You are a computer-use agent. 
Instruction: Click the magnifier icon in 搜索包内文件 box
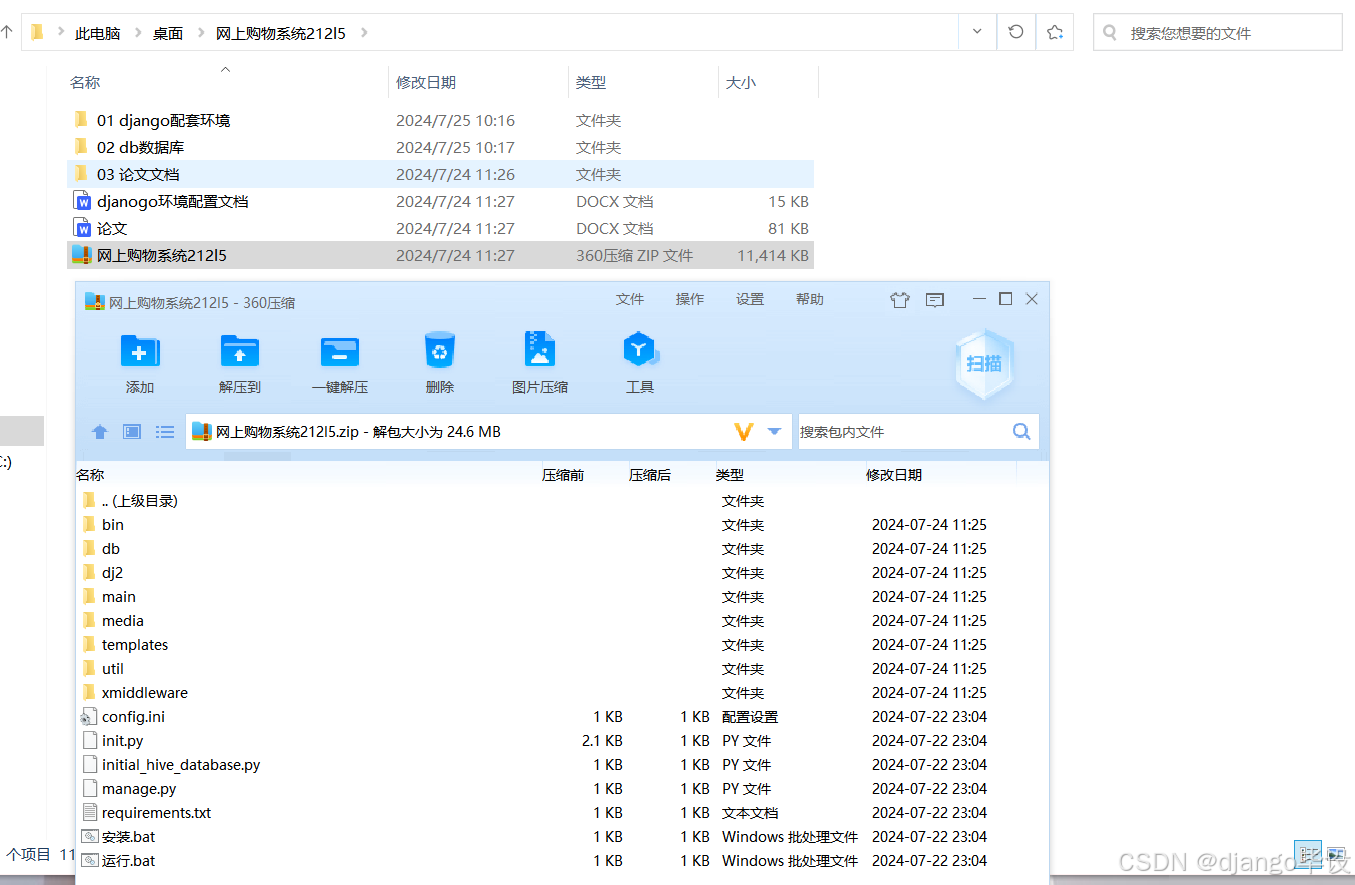(x=1021, y=431)
